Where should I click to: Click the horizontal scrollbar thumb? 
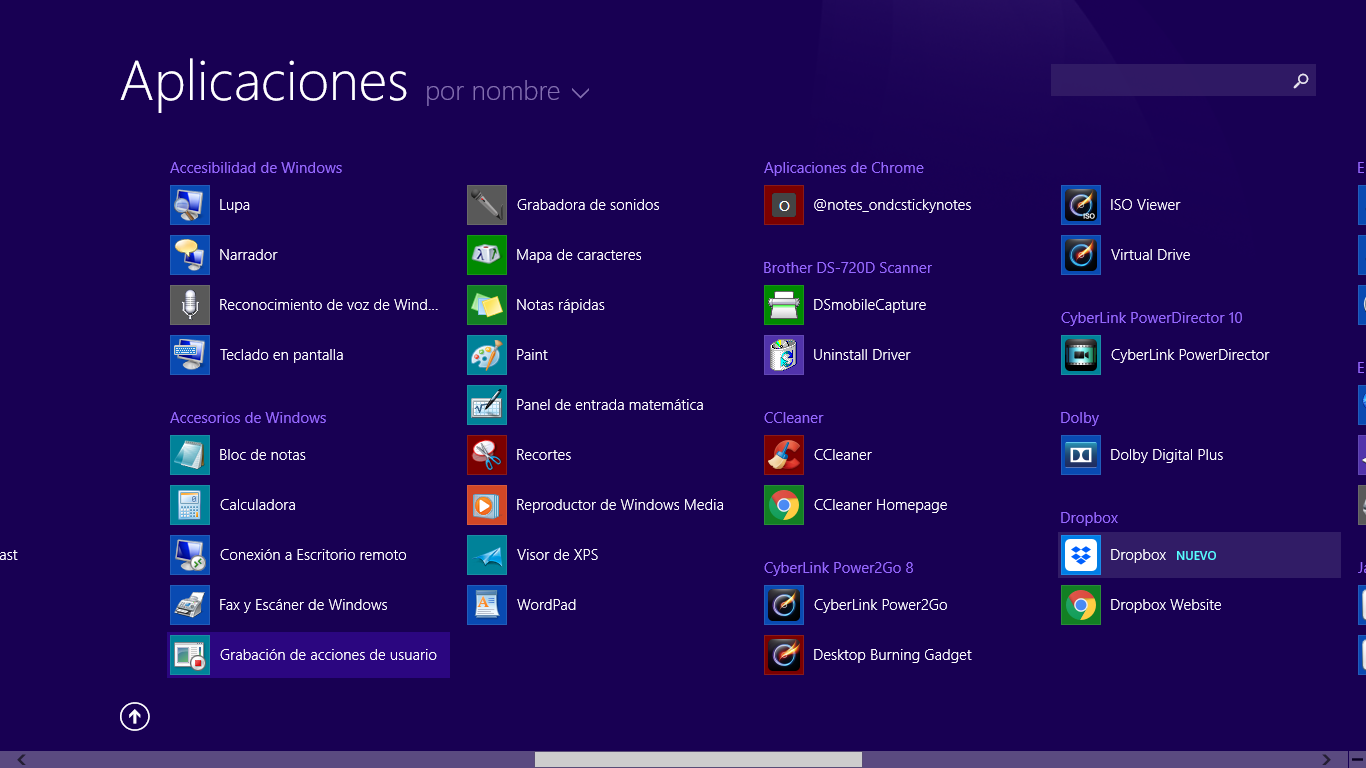tap(698, 760)
